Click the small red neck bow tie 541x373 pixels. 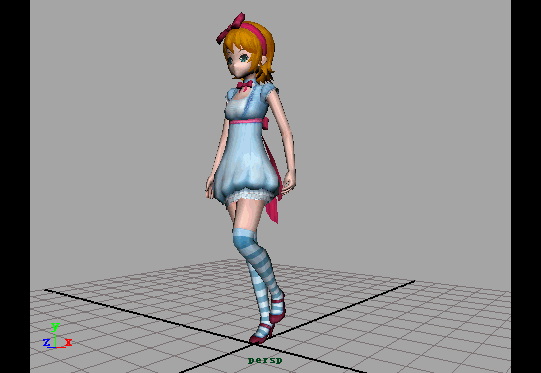point(244,85)
